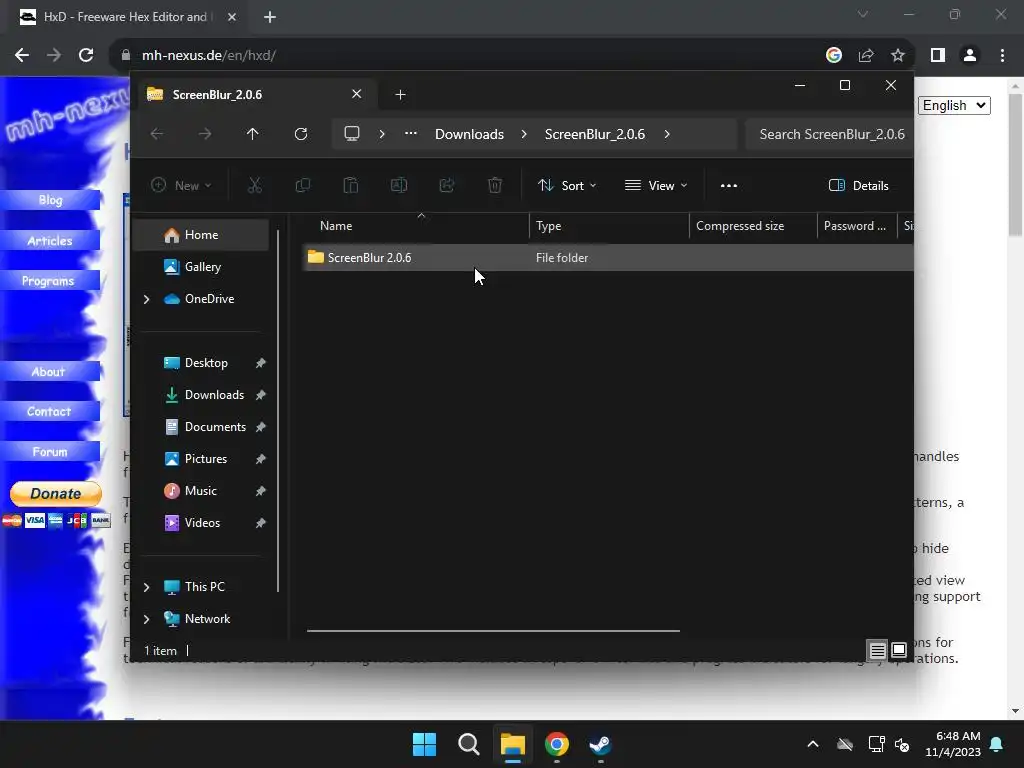
Task: Open Music in navigation pane
Action: 200,491
